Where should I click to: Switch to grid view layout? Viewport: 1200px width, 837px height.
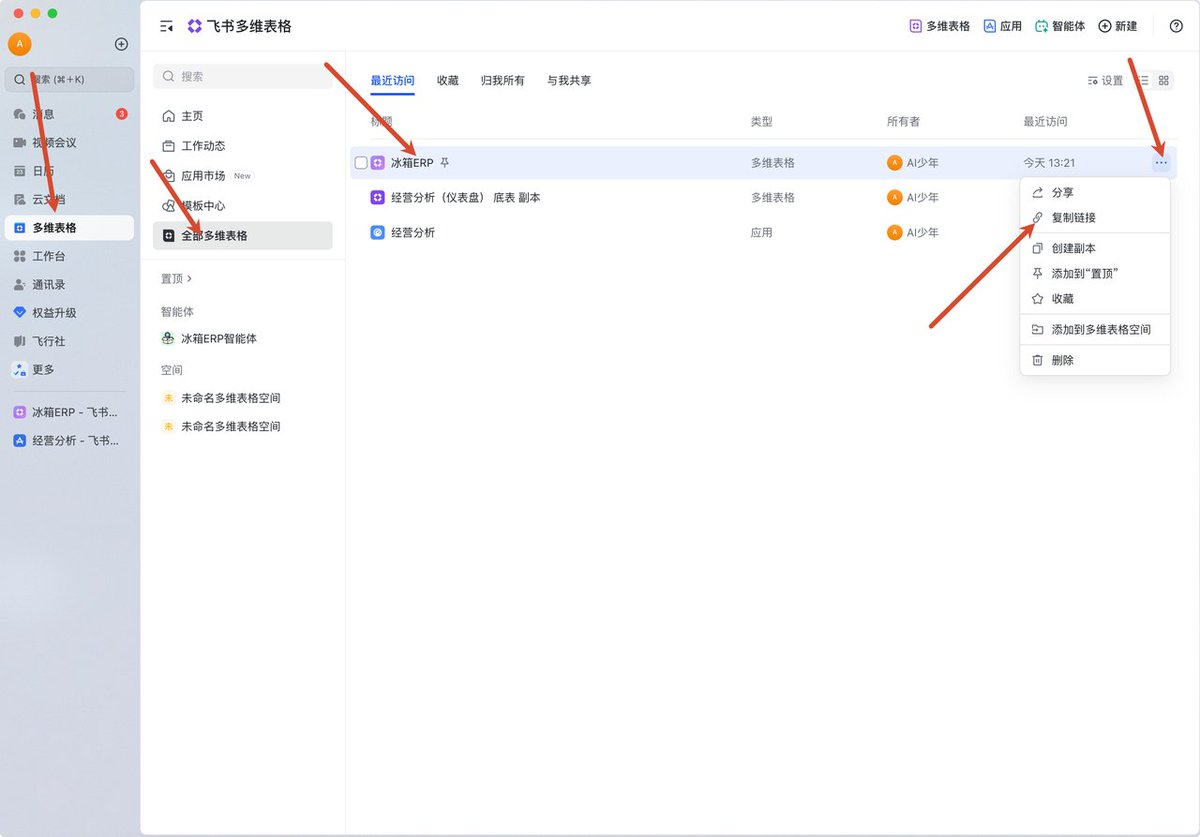coord(1164,80)
